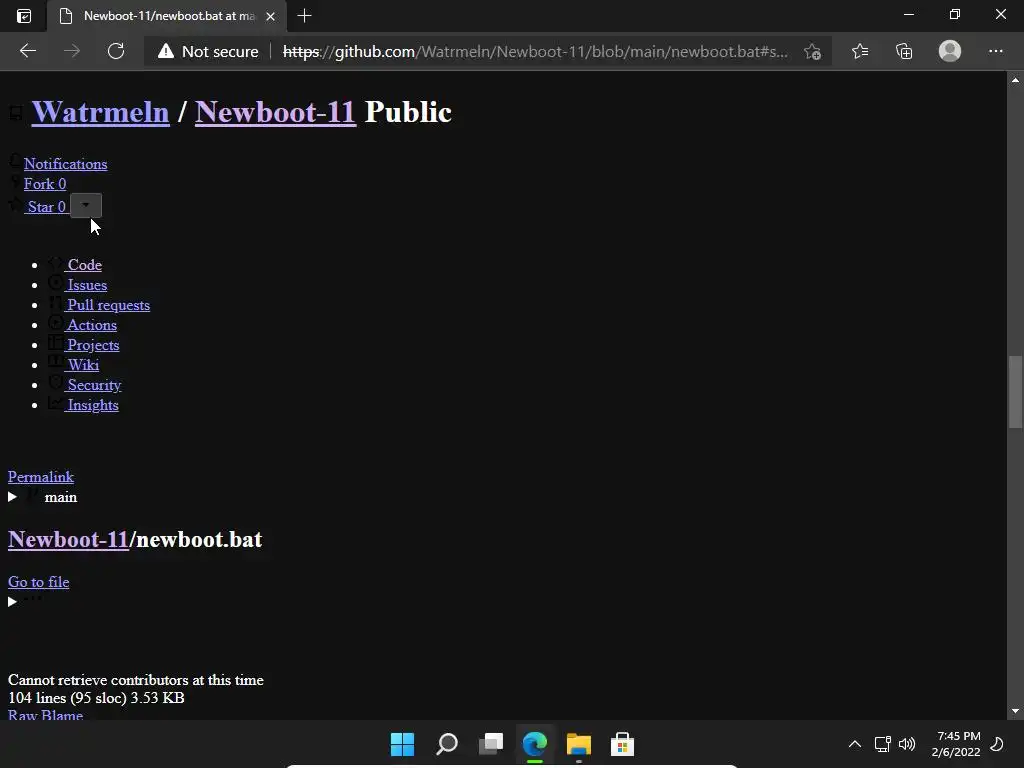Click the scrollbar up arrow
Image resolution: width=1024 pixels, height=768 pixels.
(1015, 80)
